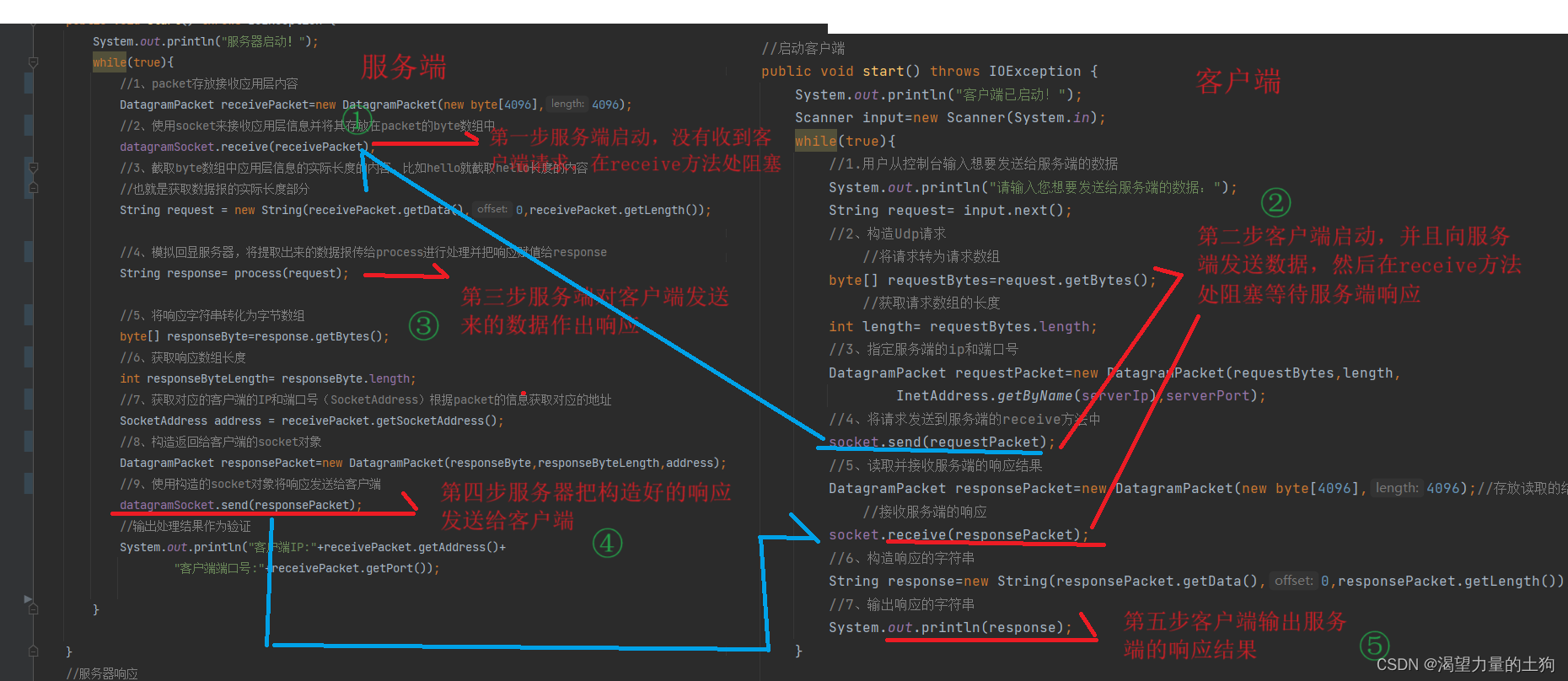Click SocketAddress address = receivePacket.getSocketAddress() line
This screenshot has width=1568, height=681.
pyautogui.click(x=311, y=421)
